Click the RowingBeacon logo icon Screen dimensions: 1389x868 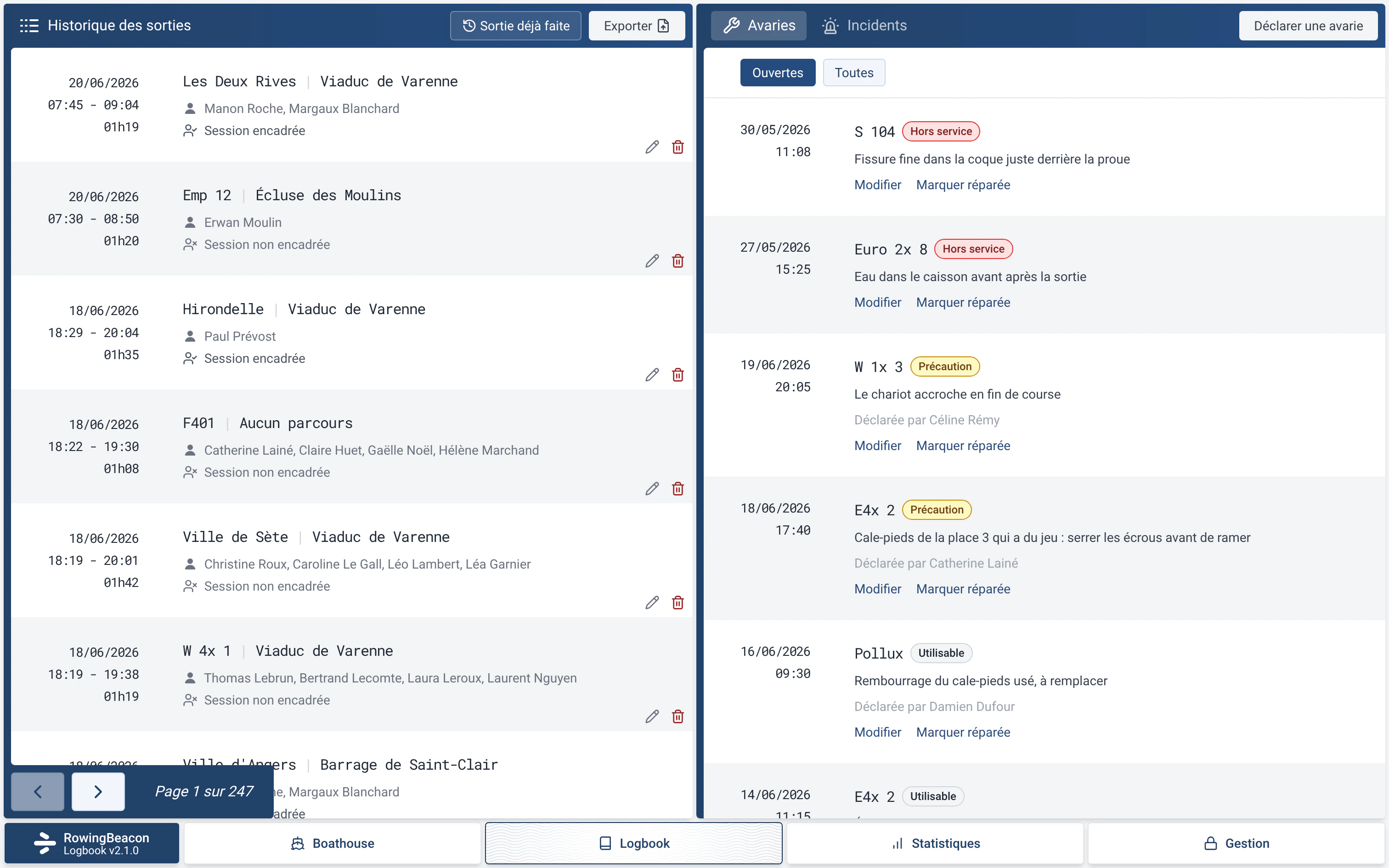pyautogui.click(x=44, y=843)
